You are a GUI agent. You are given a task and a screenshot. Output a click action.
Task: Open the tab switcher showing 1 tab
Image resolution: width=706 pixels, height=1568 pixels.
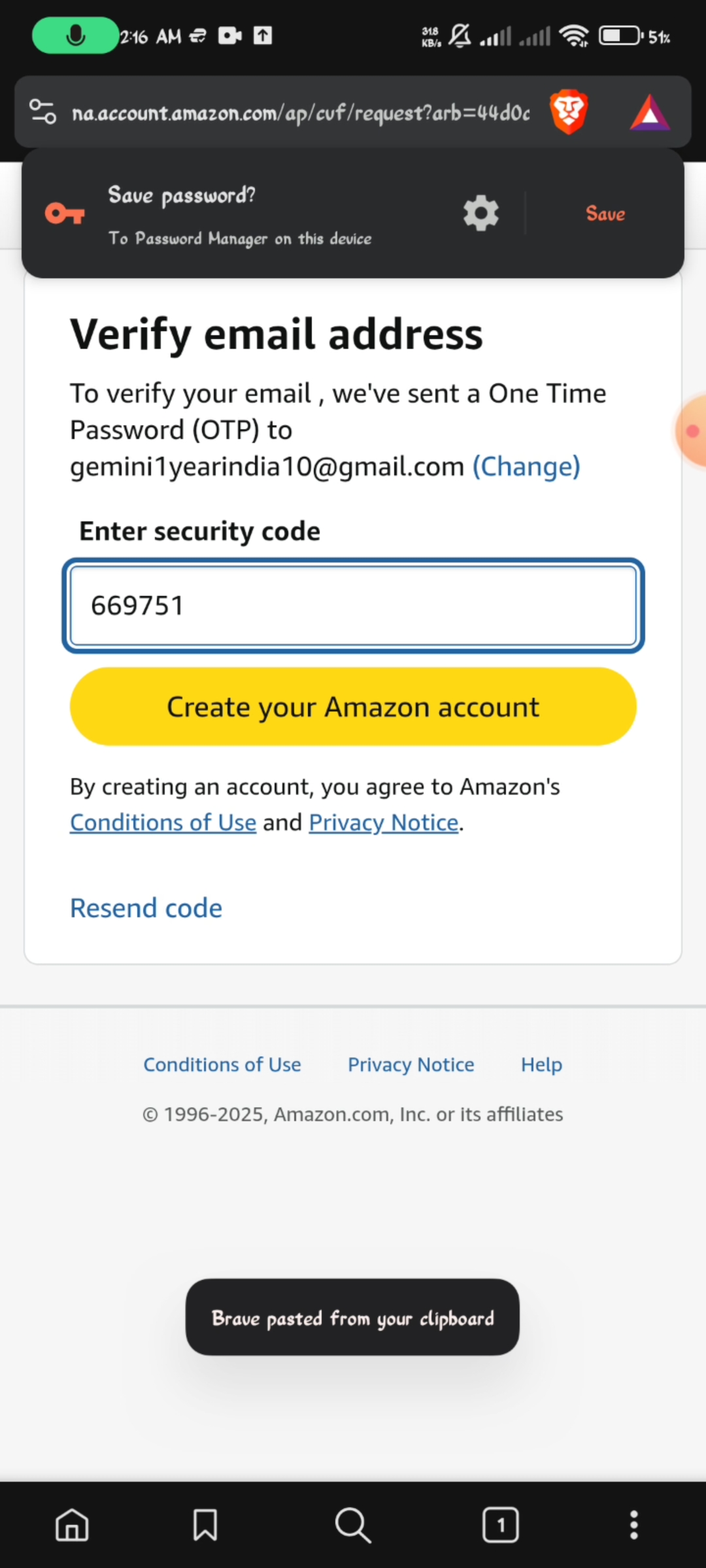501,1526
